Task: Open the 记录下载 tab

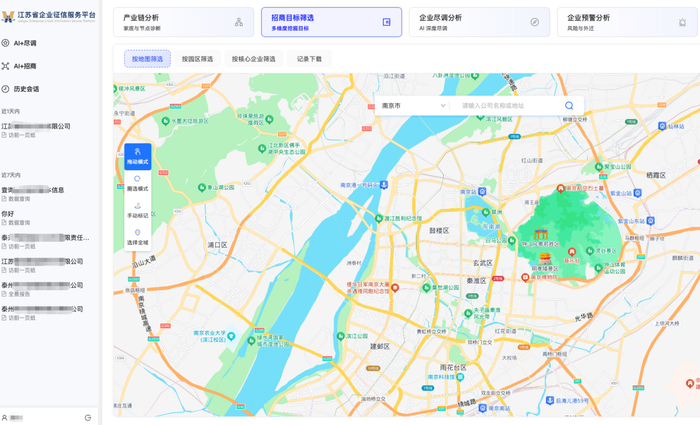Action: pyautogui.click(x=309, y=59)
